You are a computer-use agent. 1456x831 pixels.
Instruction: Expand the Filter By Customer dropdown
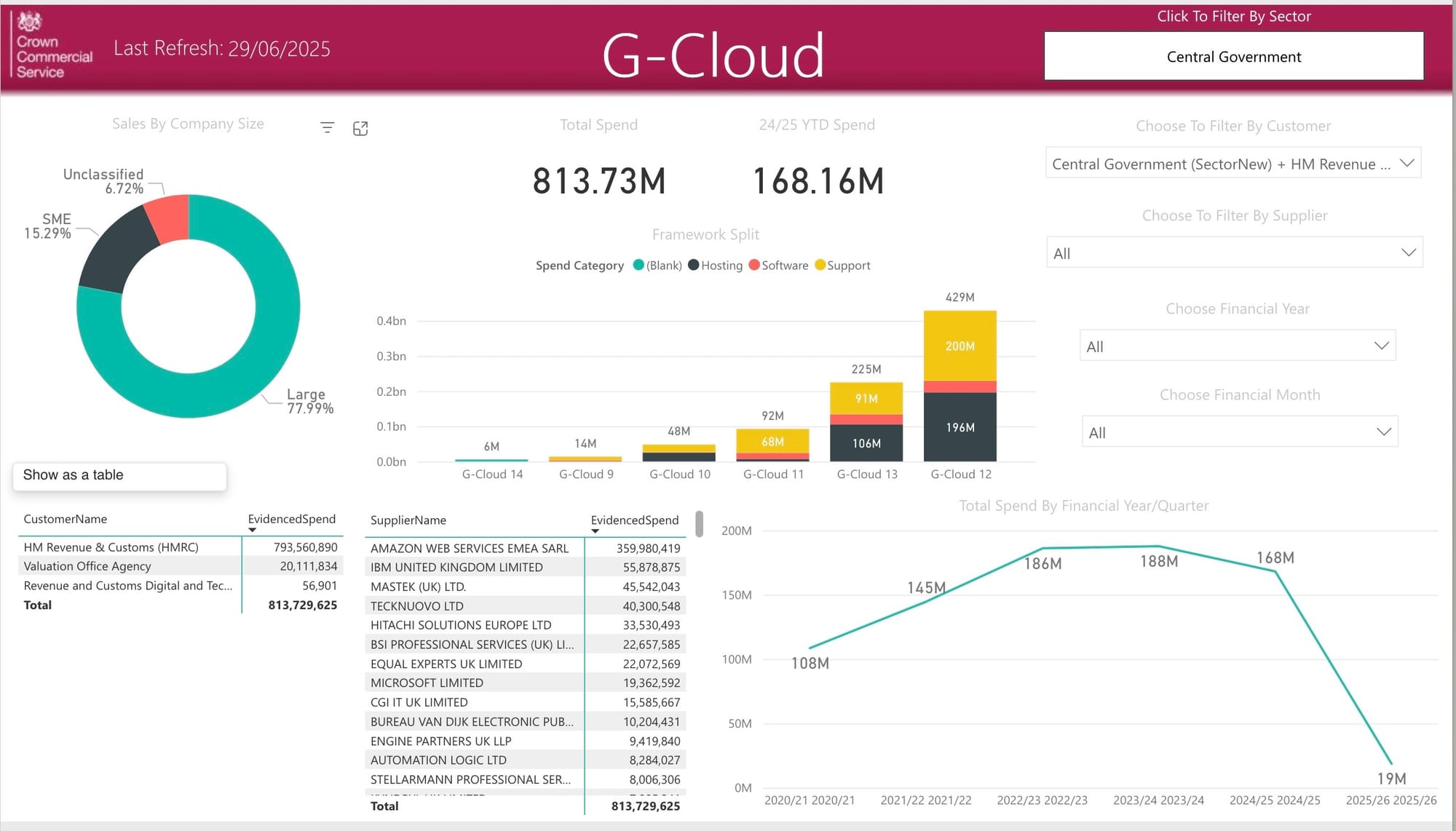tap(1406, 163)
